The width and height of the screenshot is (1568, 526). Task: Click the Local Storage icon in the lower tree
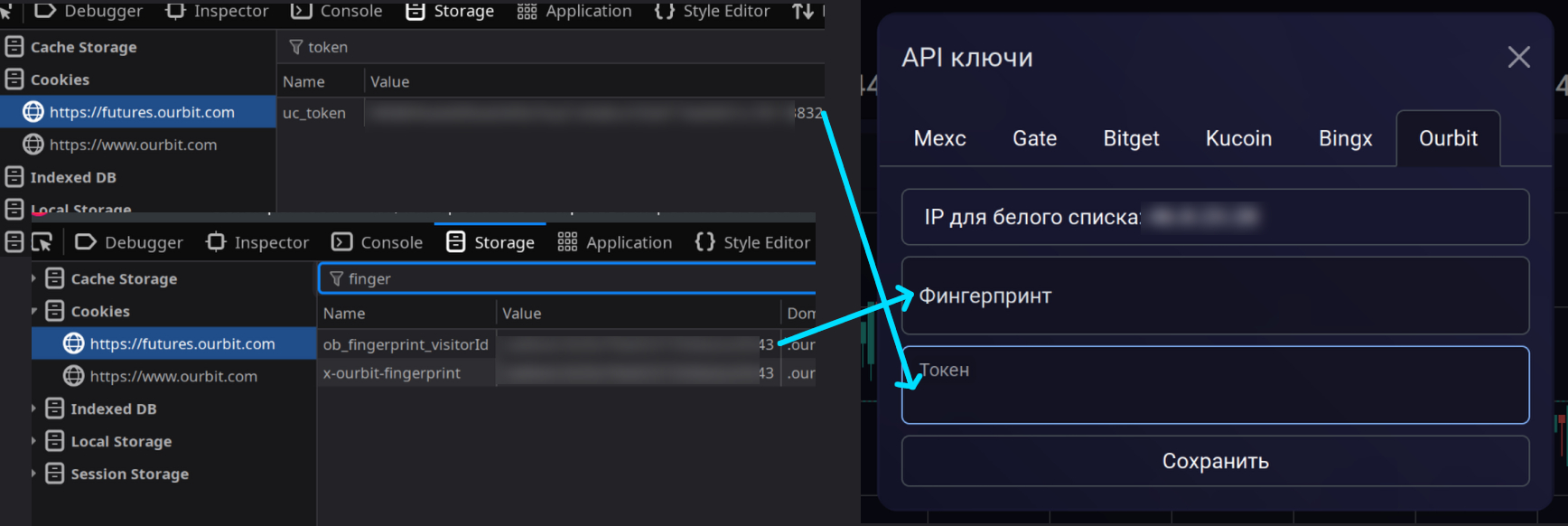click(x=55, y=441)
